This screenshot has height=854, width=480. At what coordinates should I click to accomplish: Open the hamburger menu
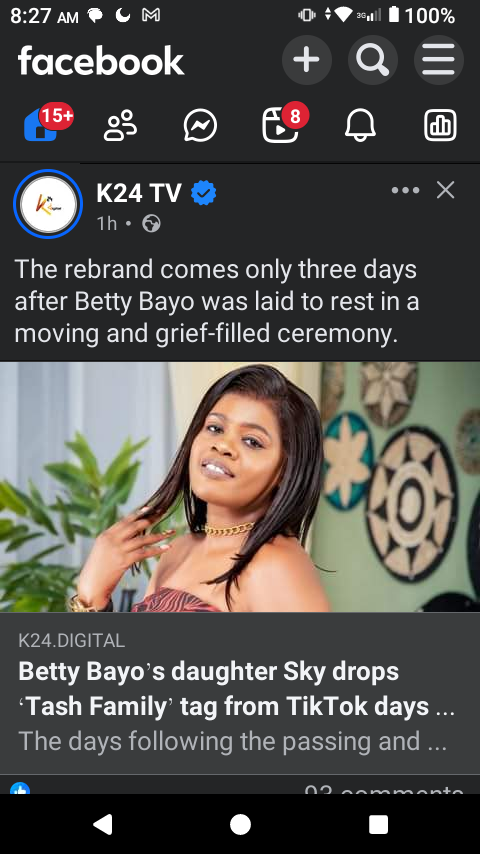point(439,60)
